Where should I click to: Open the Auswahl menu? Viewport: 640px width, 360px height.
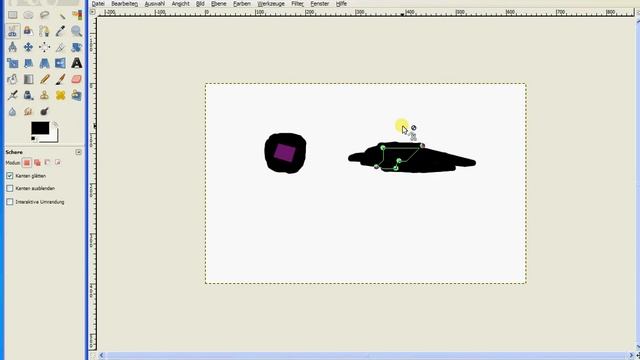155,4
